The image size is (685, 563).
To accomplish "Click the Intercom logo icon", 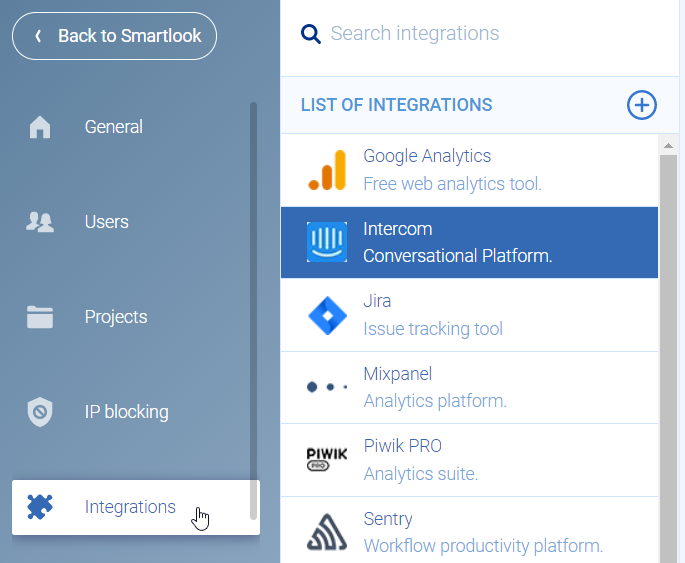I will click(327, 242).
